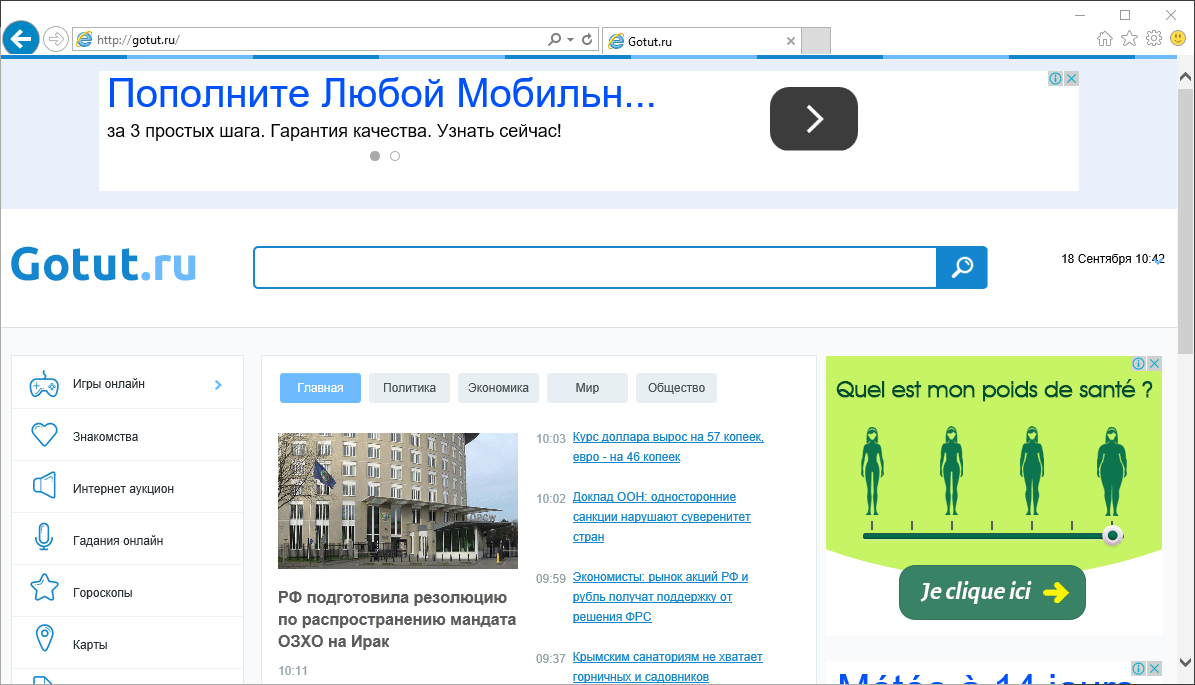The height and width of the screenshot is (685, 1195).
Task: Select the second carousel dot in banner
Action: pos(395,156)
